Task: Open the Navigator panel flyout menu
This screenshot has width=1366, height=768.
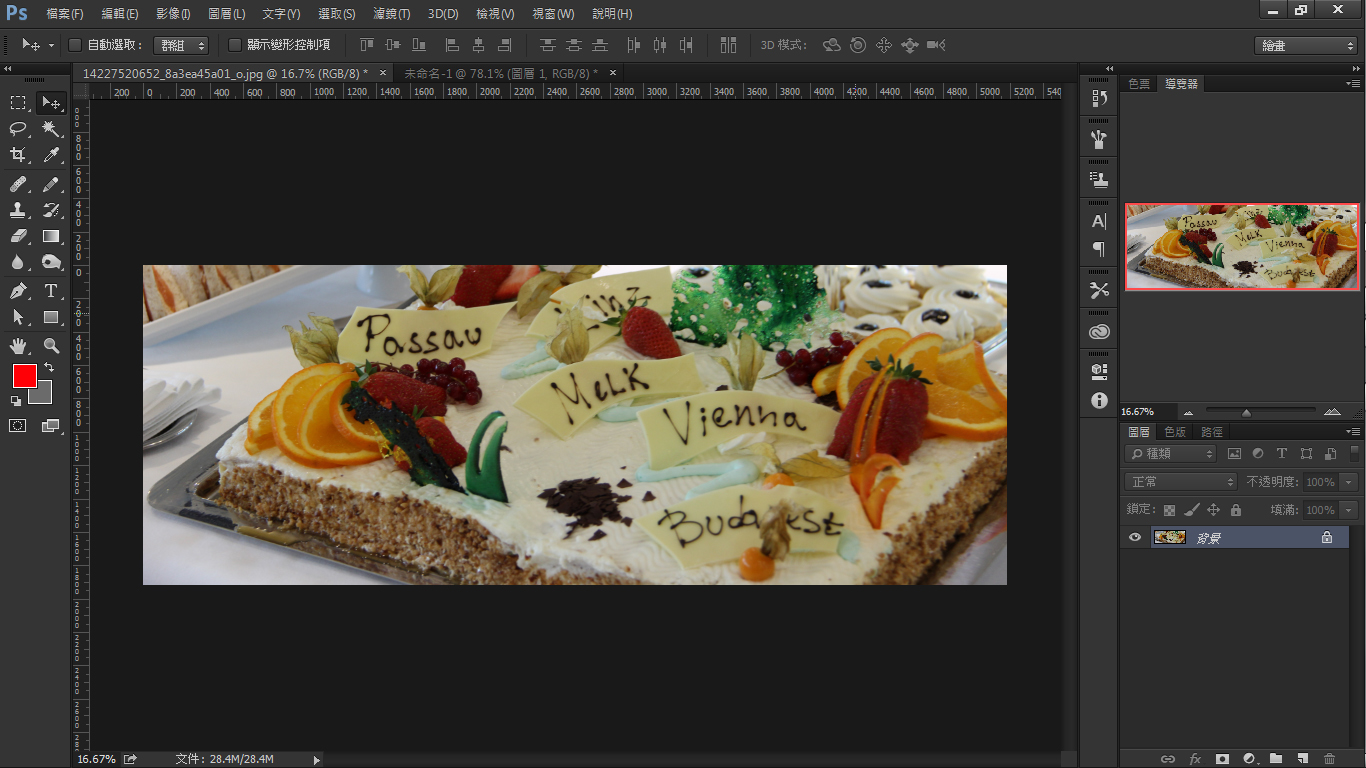Action: [x=1353, y=84]
